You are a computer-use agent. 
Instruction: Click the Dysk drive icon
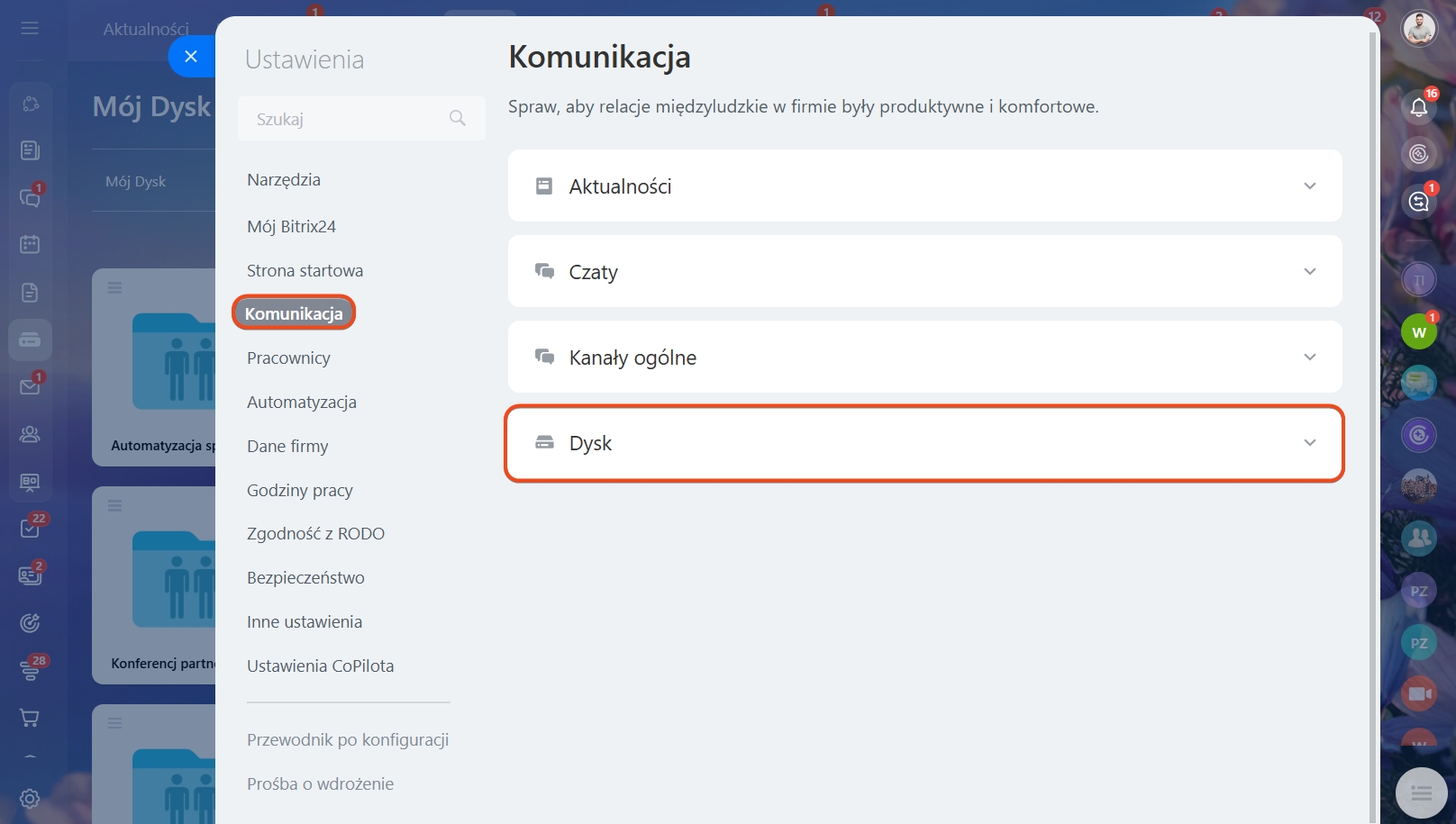(x=544, y=442)
